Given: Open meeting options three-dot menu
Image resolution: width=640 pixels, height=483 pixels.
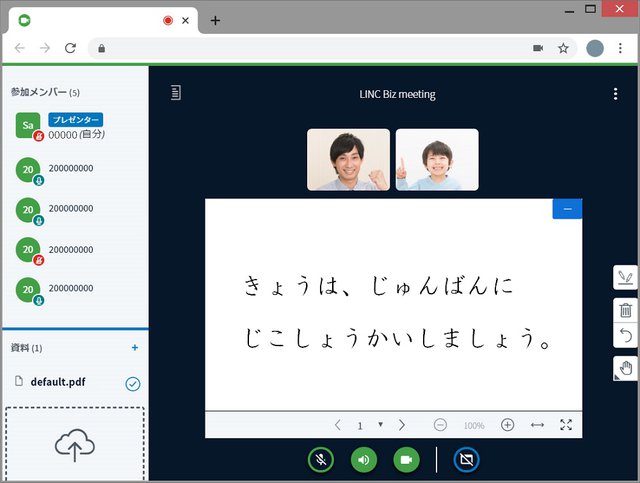Looking at the screenshot, I should pyautogui.click(x=616, y=94).
